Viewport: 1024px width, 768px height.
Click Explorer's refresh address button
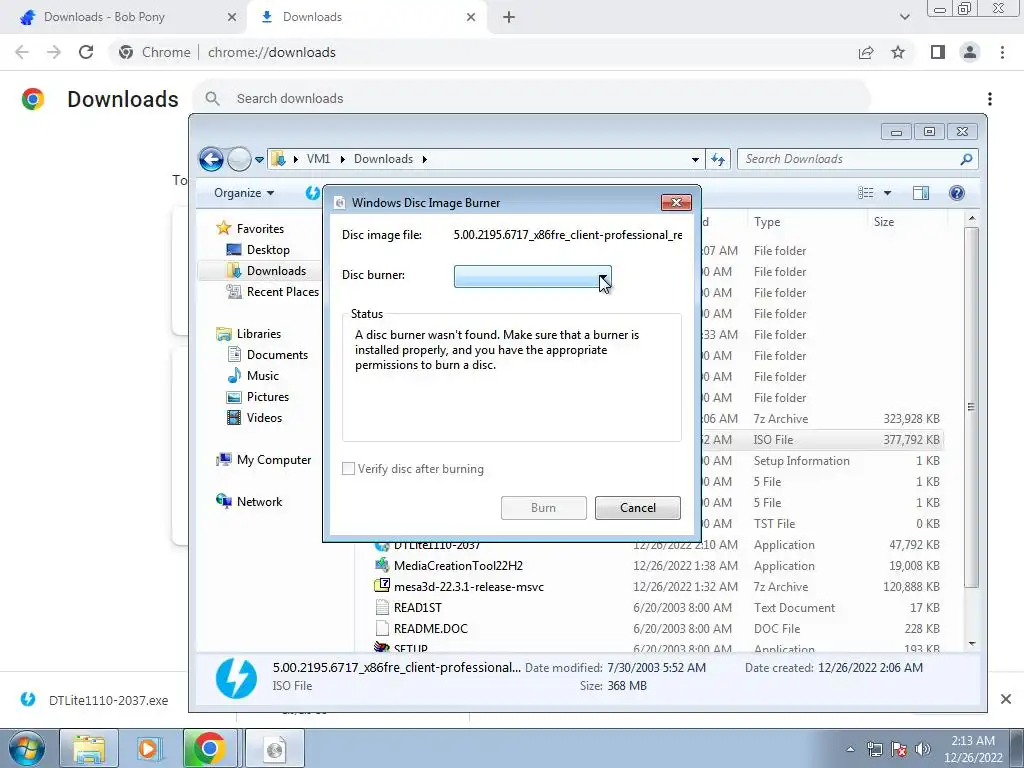click(x=718, y=159)
